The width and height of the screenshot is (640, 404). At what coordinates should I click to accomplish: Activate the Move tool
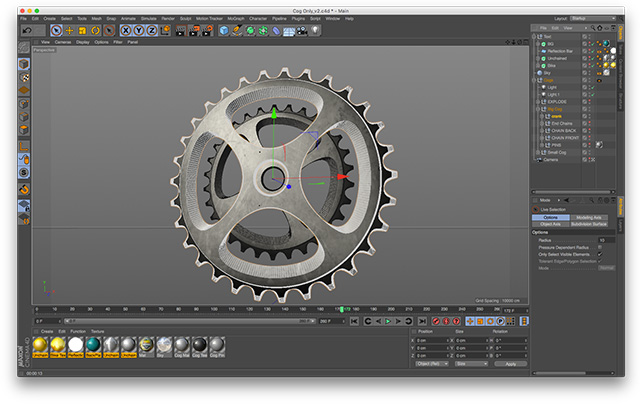pos(70,30)
